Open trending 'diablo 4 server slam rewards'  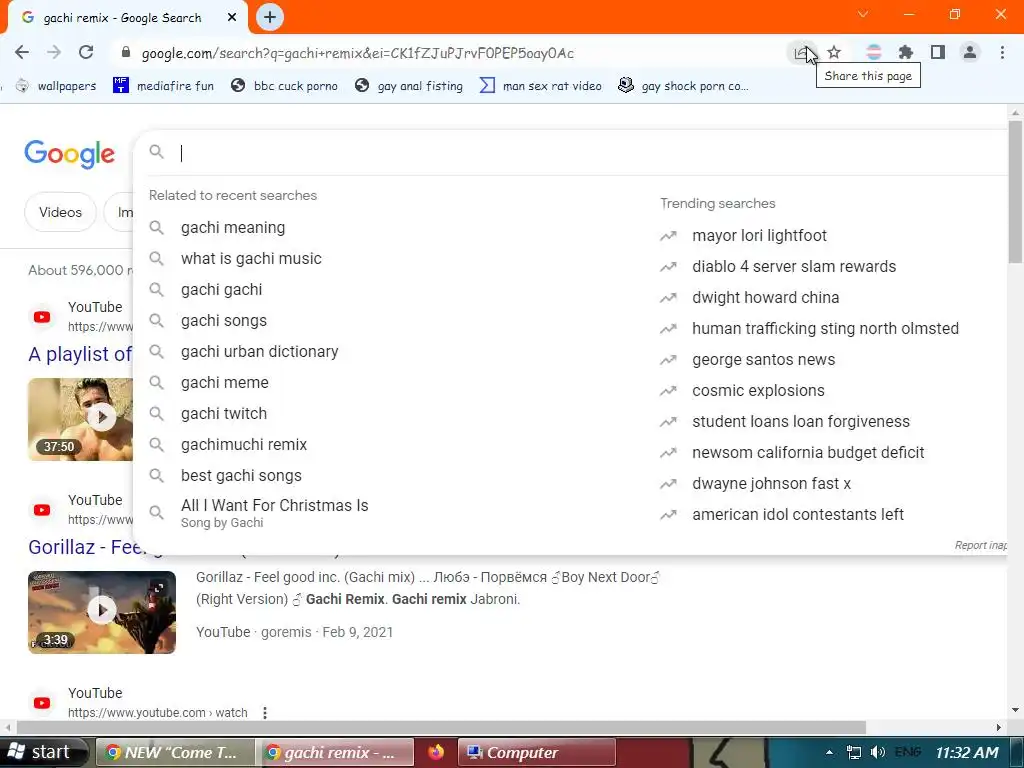793,266
